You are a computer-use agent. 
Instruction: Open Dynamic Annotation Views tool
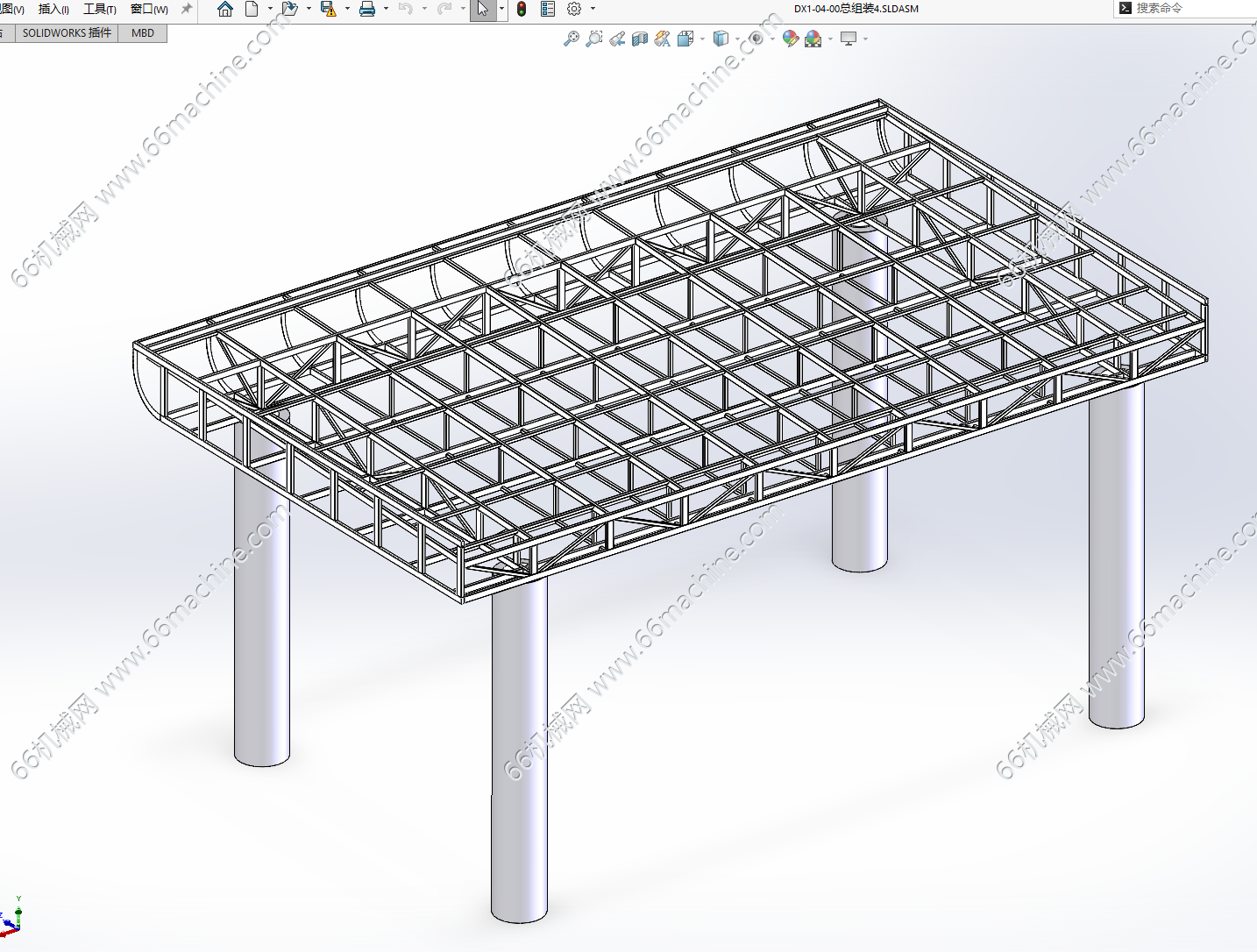(663, 39)
